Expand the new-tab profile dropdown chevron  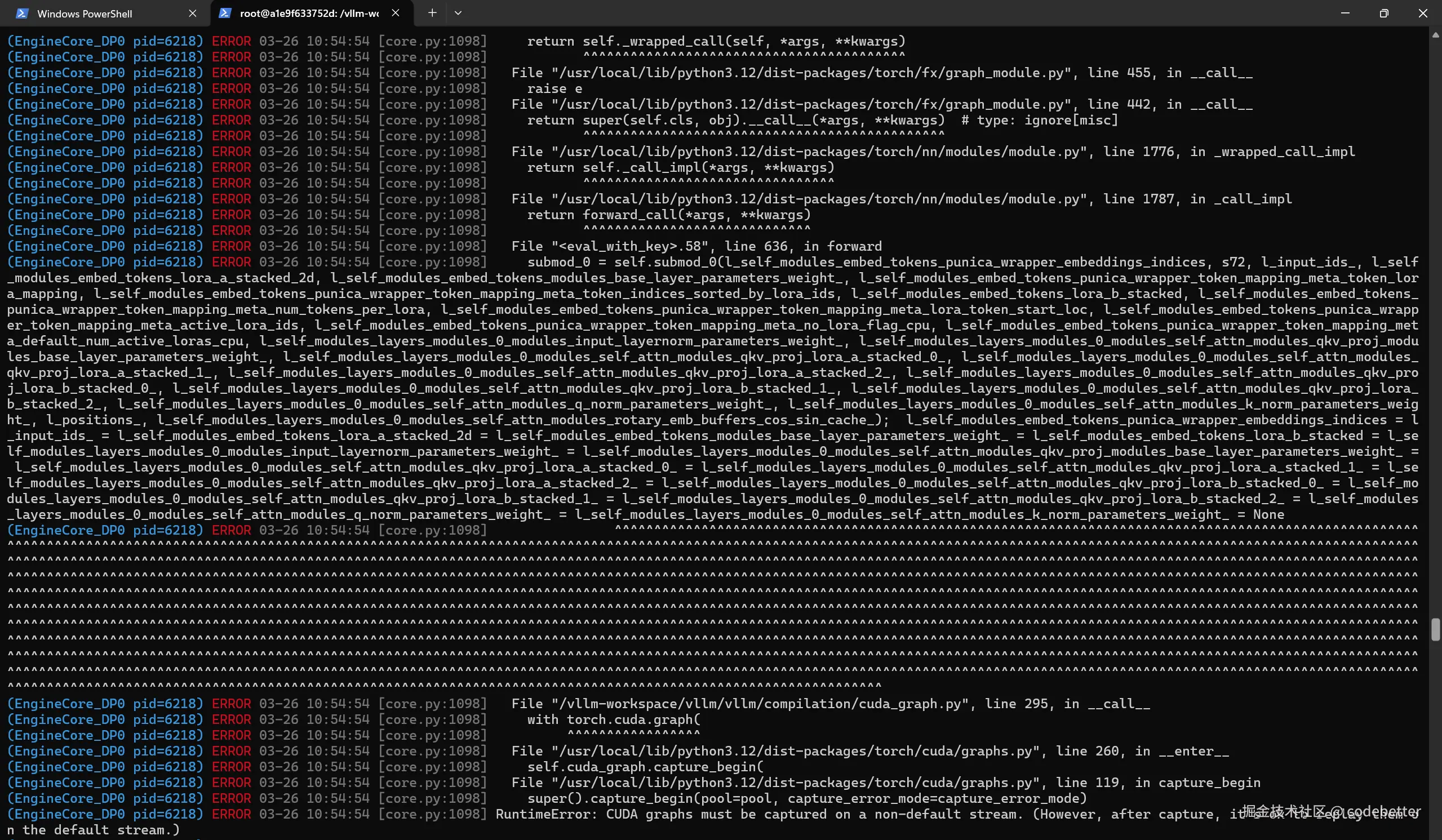point(458,12)
